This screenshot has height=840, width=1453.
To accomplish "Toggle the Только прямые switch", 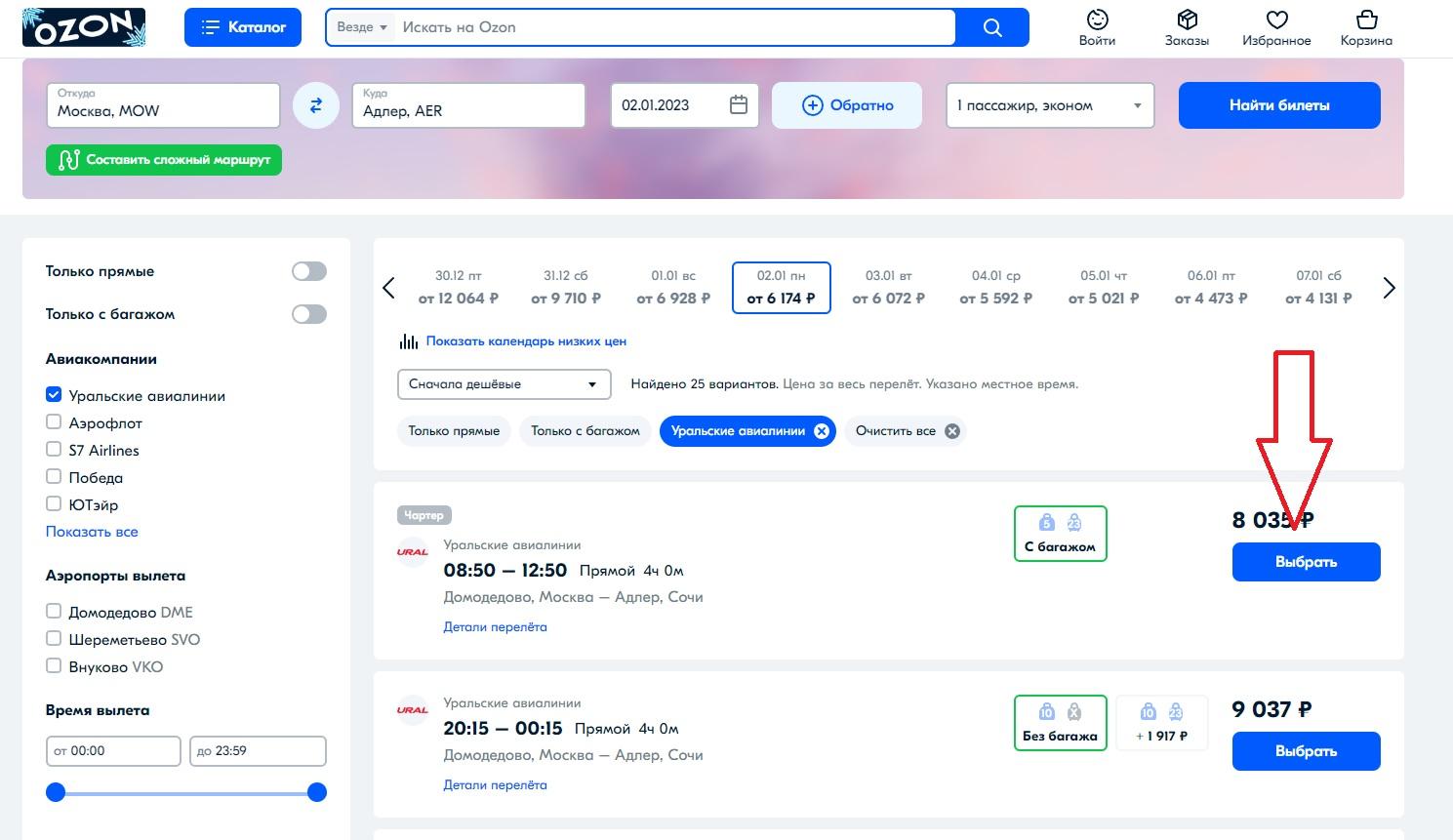I will click(308, 271).
